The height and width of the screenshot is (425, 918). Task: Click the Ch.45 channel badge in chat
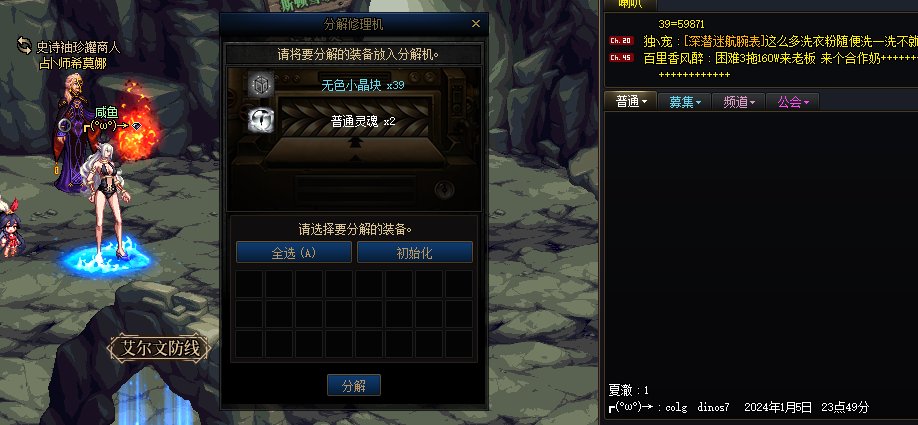pos(621,57)
